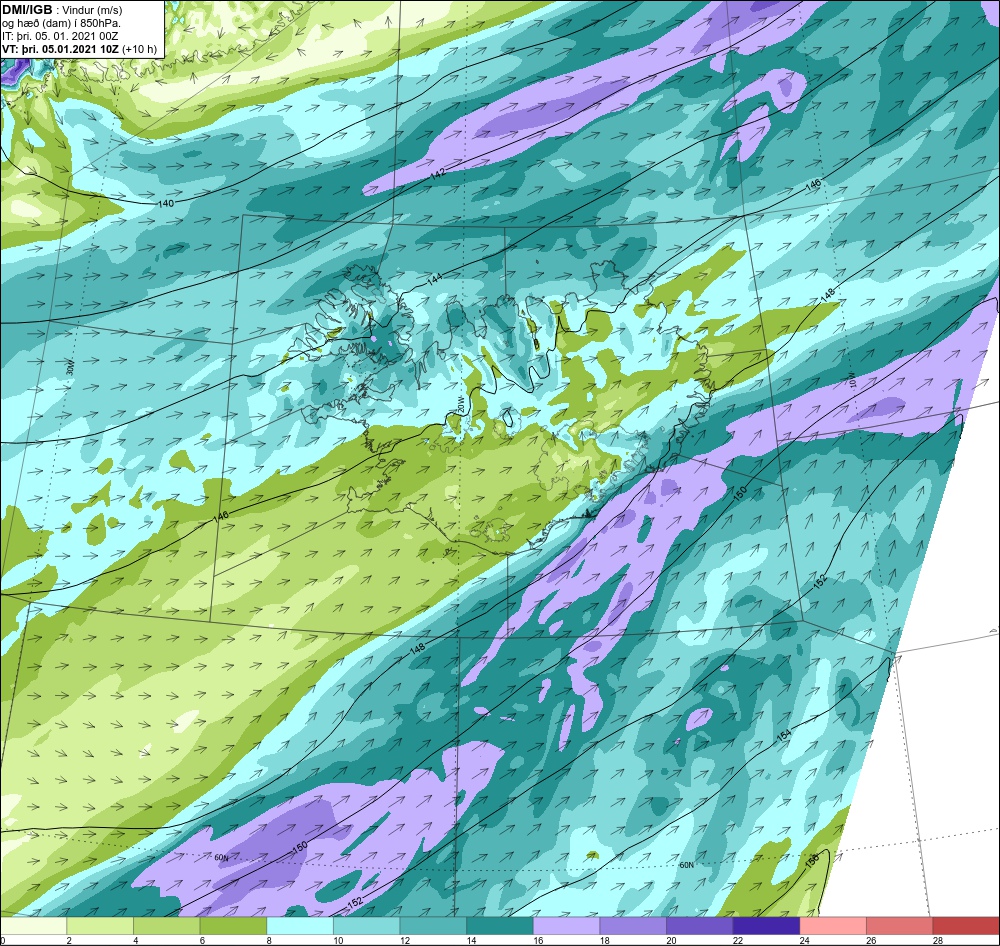Select the 26–28 m/s salmon legend swatch

(899, 926)
